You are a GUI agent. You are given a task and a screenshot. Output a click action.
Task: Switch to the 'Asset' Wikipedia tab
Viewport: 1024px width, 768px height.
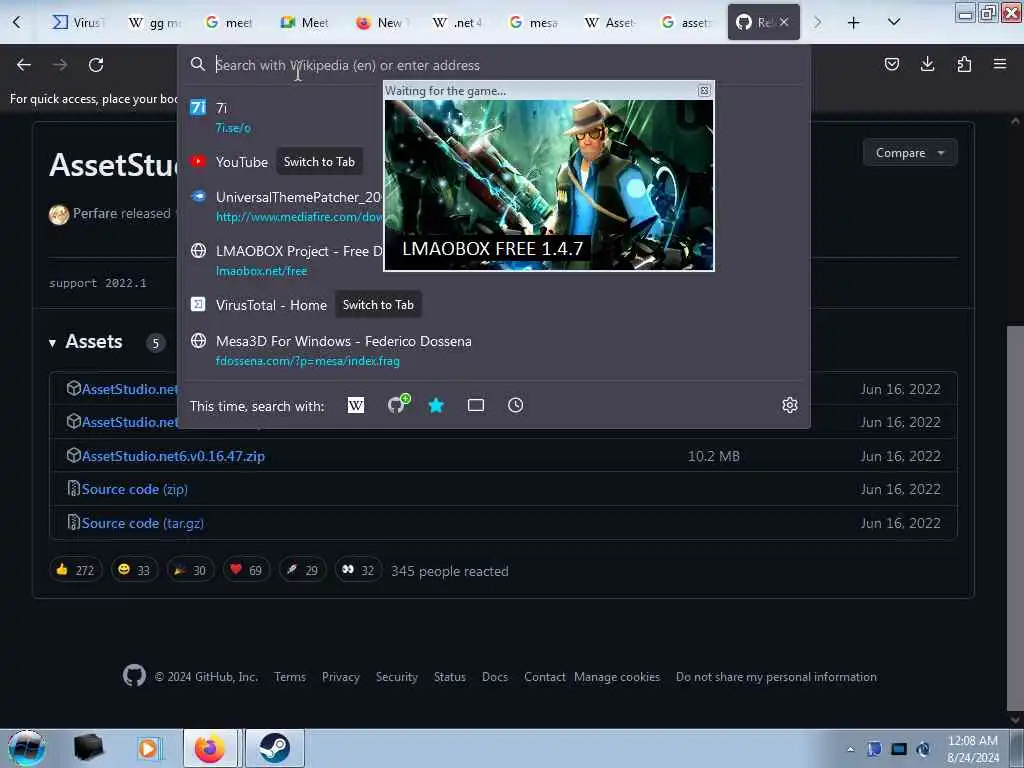coord(610,23)
